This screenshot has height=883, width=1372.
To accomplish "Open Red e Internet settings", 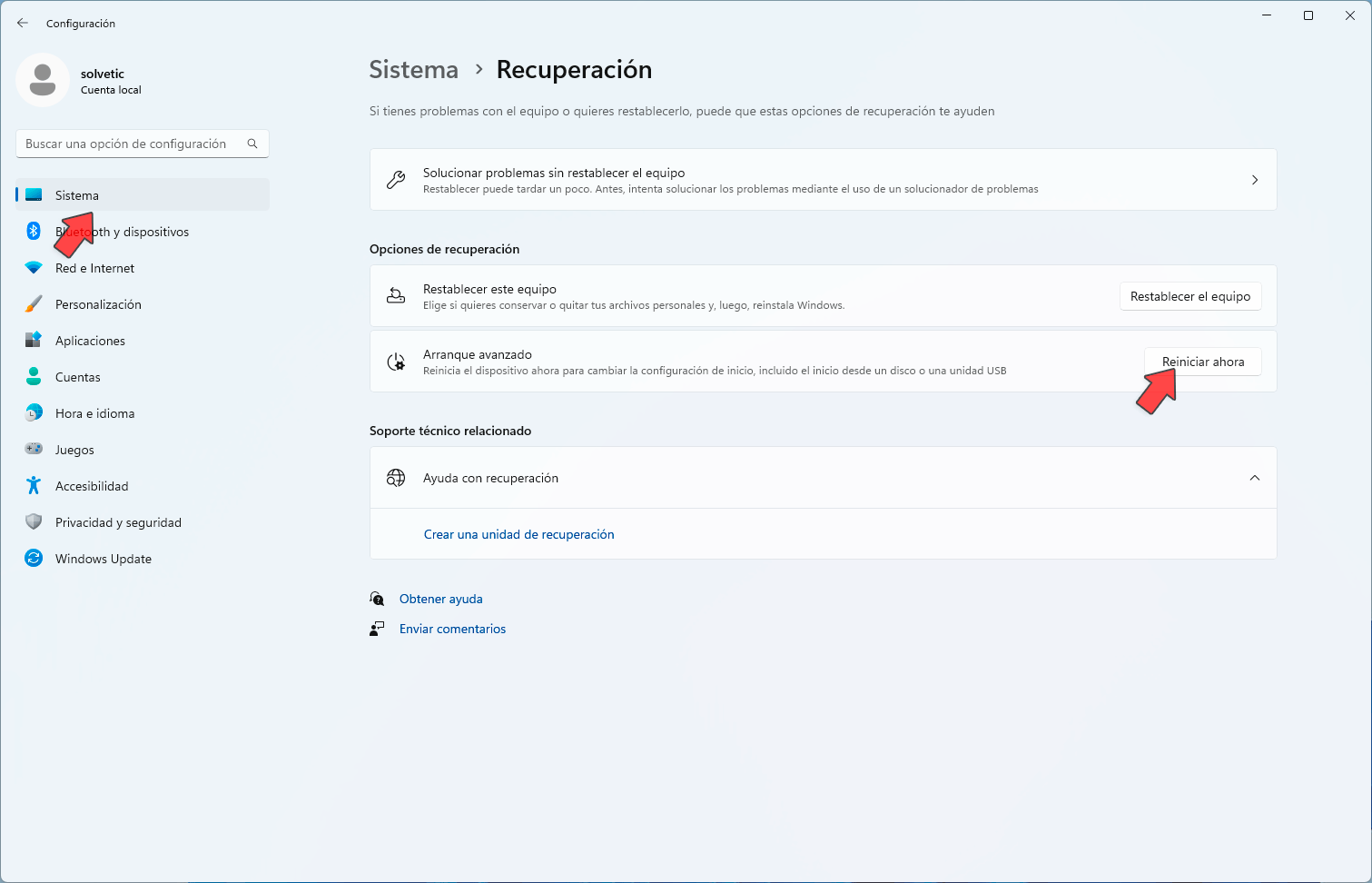I will tap(94, 268).
